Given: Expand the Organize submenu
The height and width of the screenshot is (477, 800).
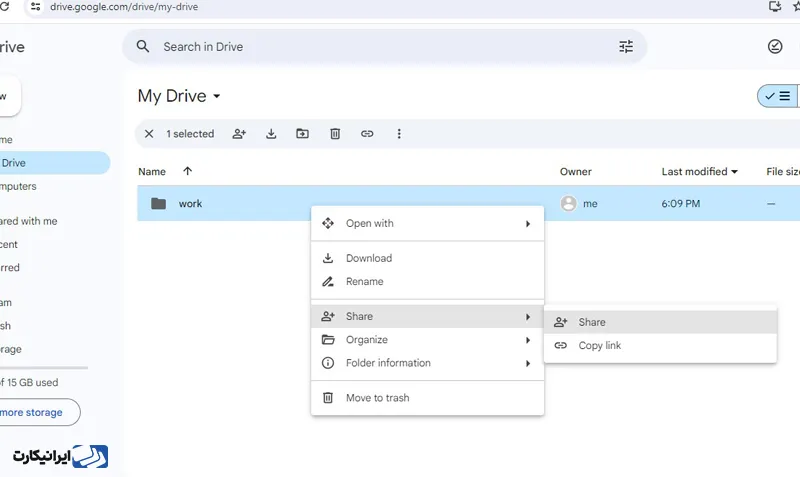Looking at the screenshot, I should tap(427, 340).
